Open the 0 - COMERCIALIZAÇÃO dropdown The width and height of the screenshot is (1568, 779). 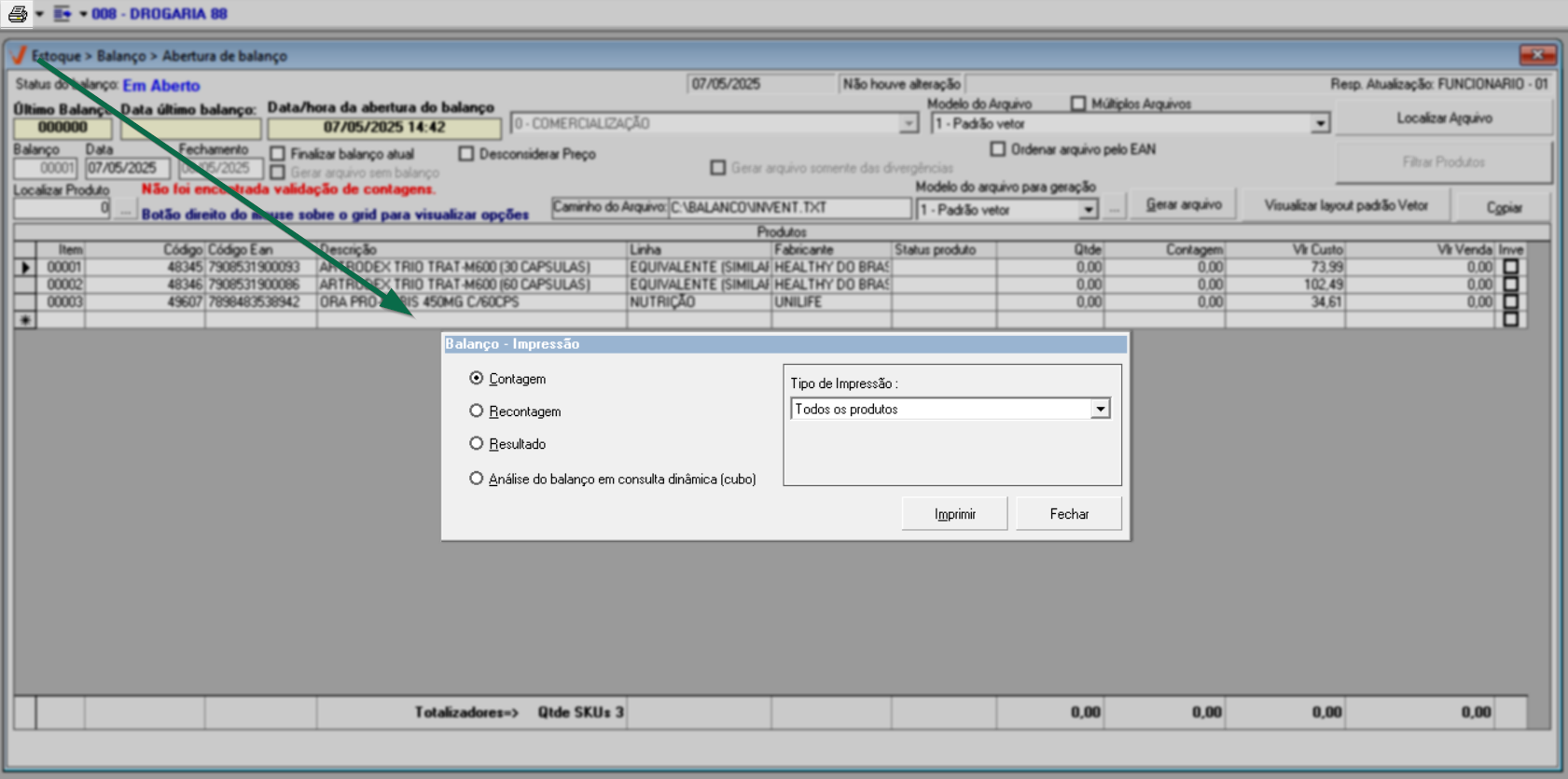(x=909, y=123)
